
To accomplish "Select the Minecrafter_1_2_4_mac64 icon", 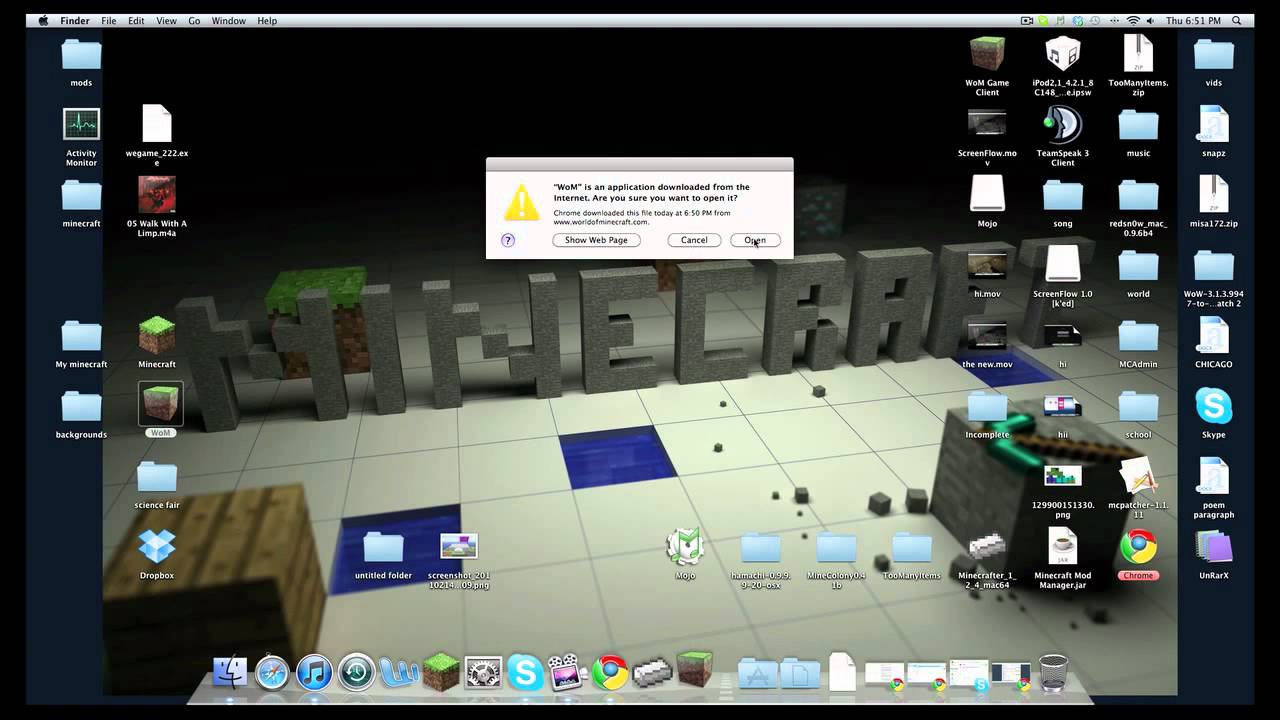I will [x=987, y=546].
